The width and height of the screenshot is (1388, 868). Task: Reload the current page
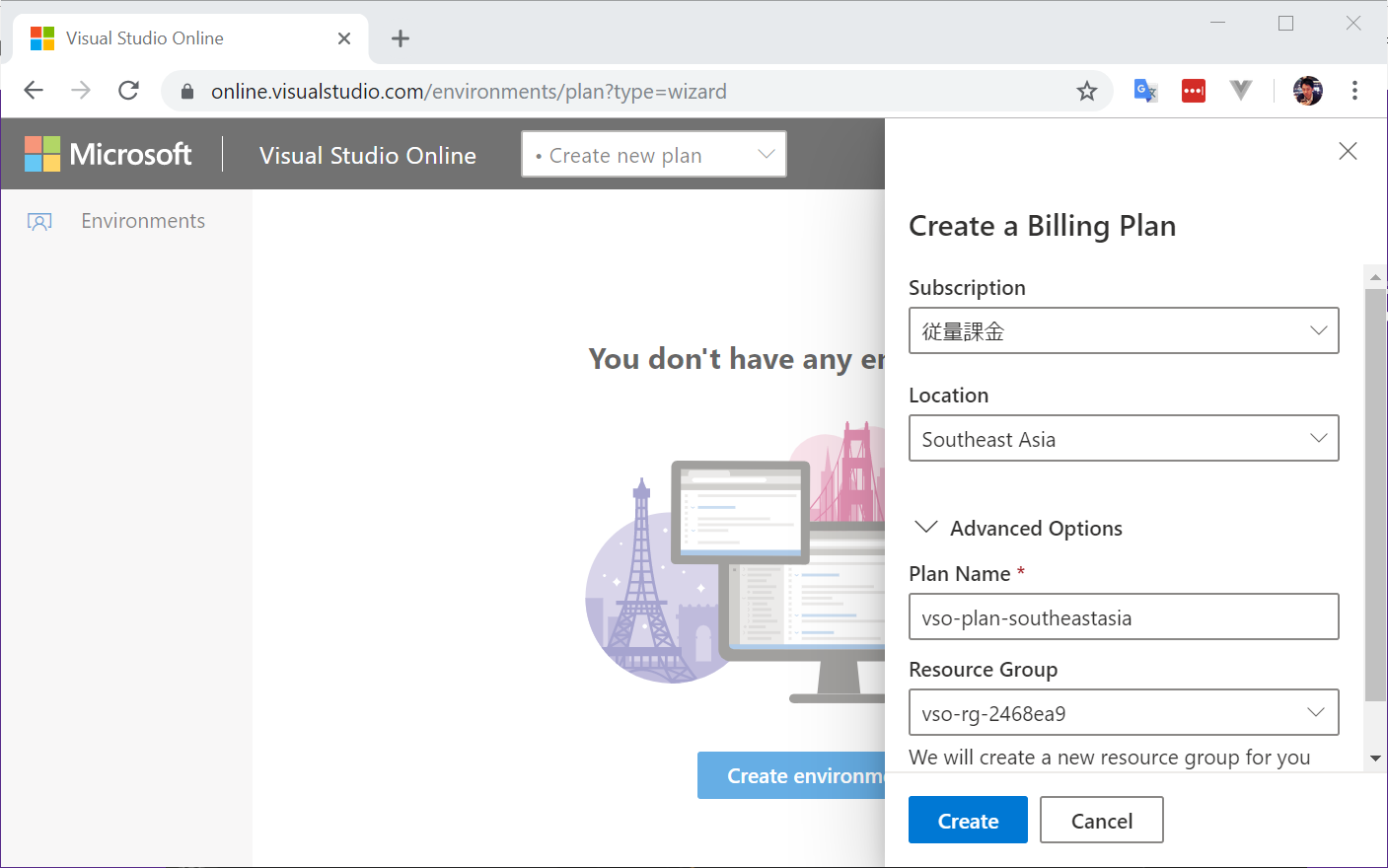click(128, 90)
